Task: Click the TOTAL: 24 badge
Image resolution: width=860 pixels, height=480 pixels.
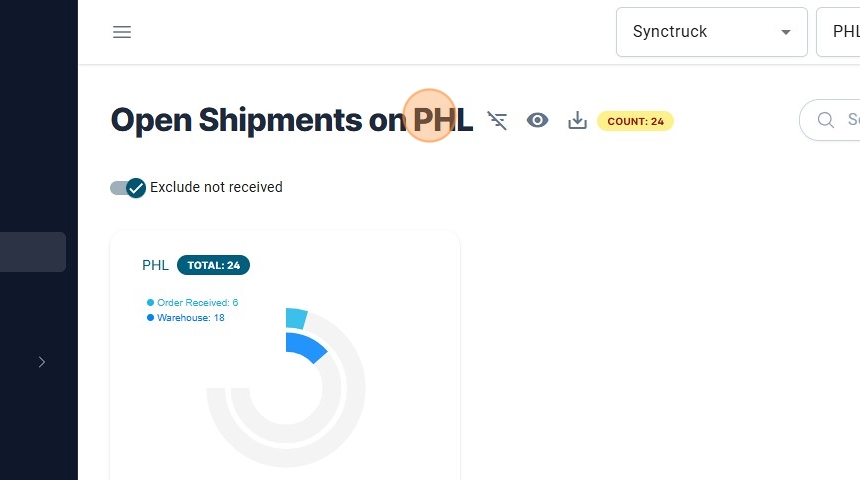Action: [x=213, y=265]
